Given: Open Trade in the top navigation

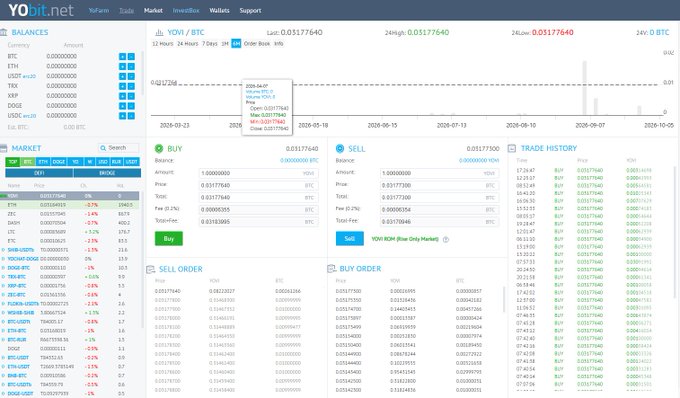Looking at the screenshot, I should coord(126,10).
